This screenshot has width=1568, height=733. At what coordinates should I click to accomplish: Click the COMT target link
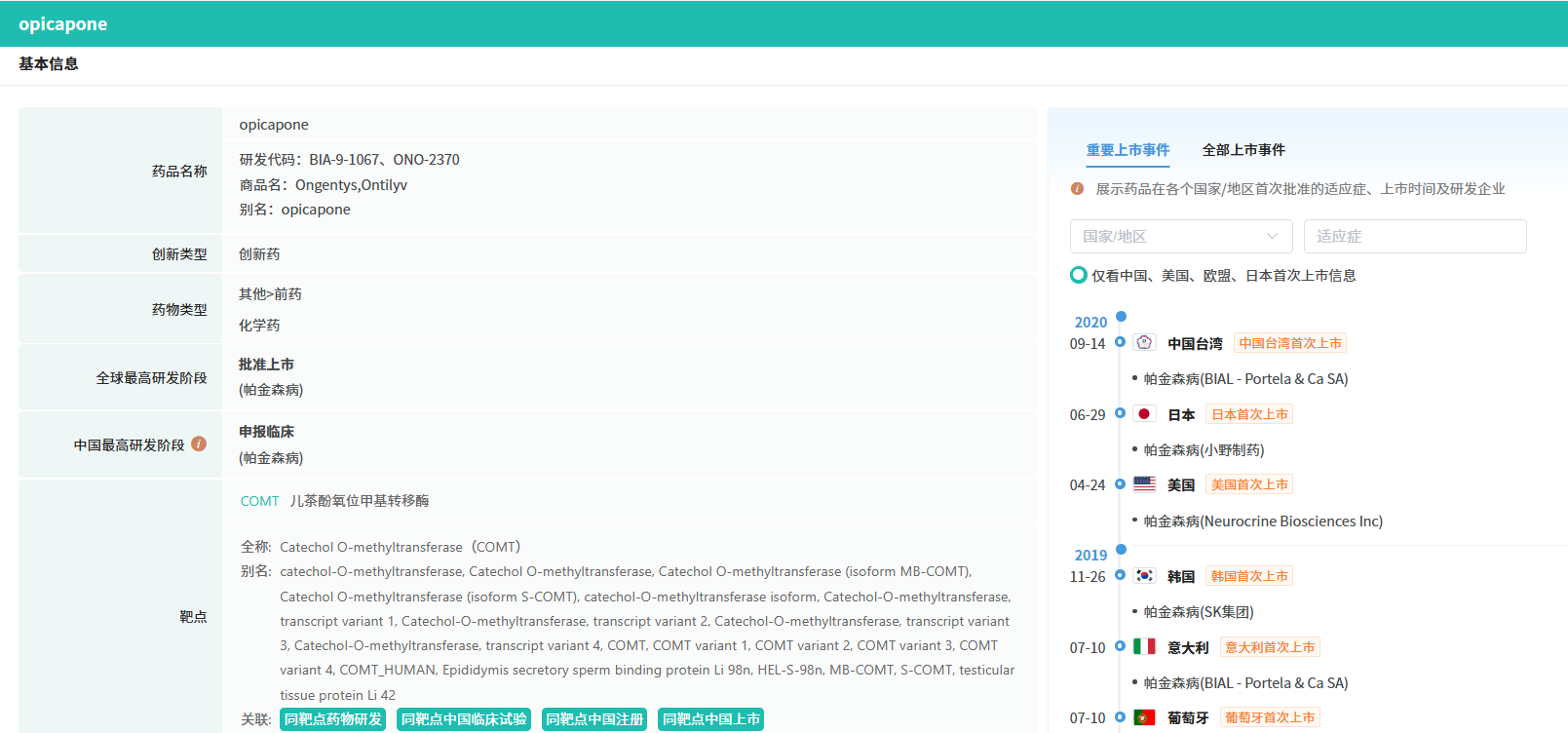[x=259, y=501]
